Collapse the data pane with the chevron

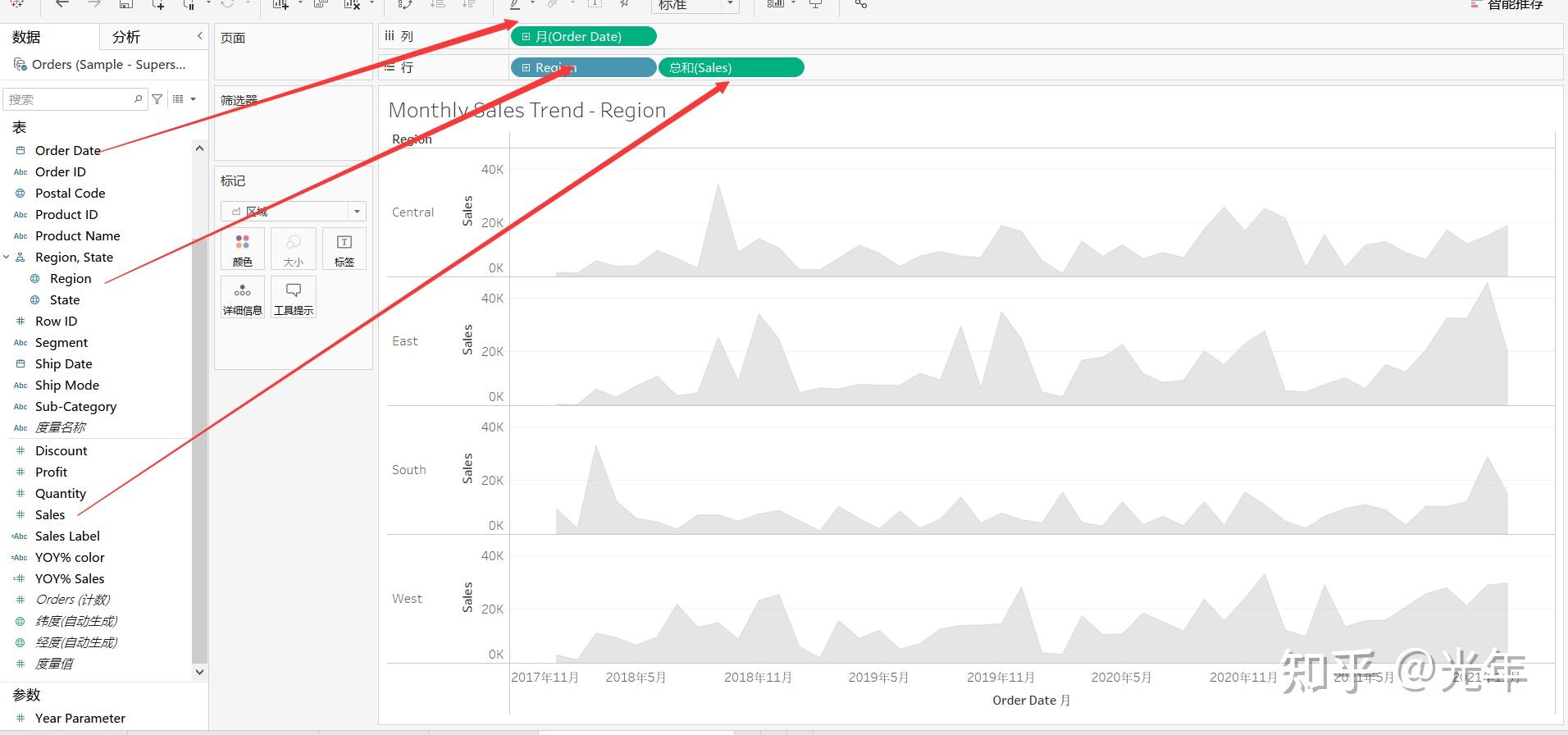coord(199,36)
